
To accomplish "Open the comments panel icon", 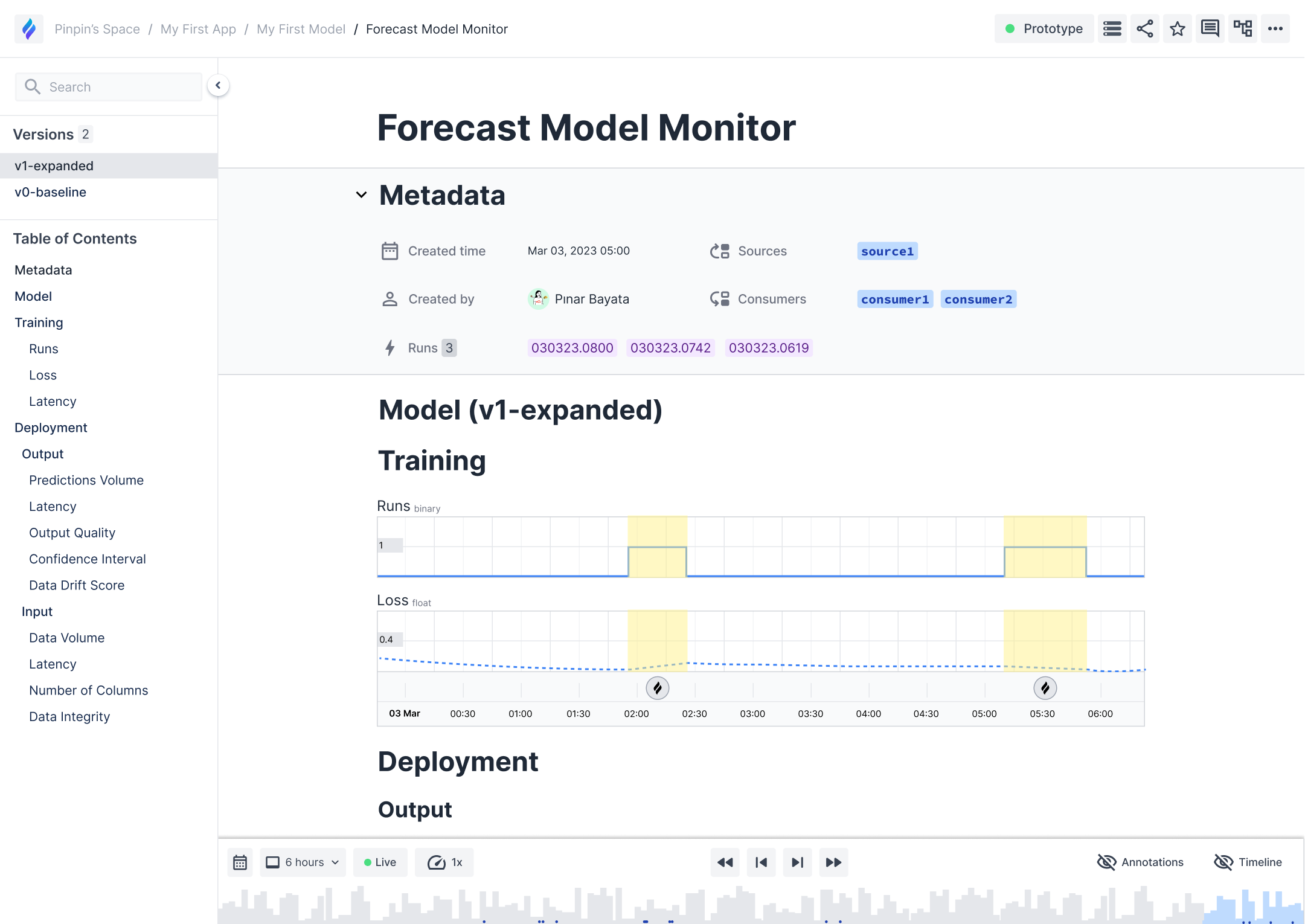I will 1210,29.
